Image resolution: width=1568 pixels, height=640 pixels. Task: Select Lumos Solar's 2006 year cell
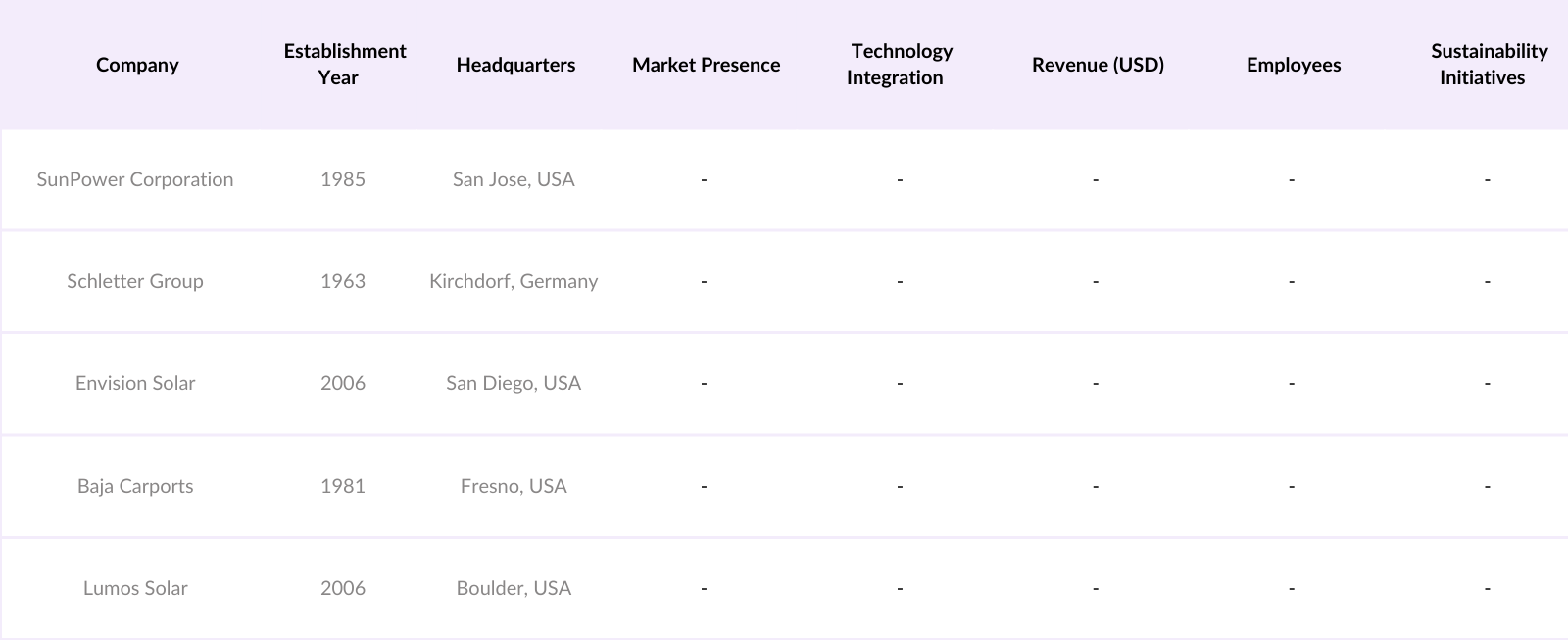tap(343, 588)
